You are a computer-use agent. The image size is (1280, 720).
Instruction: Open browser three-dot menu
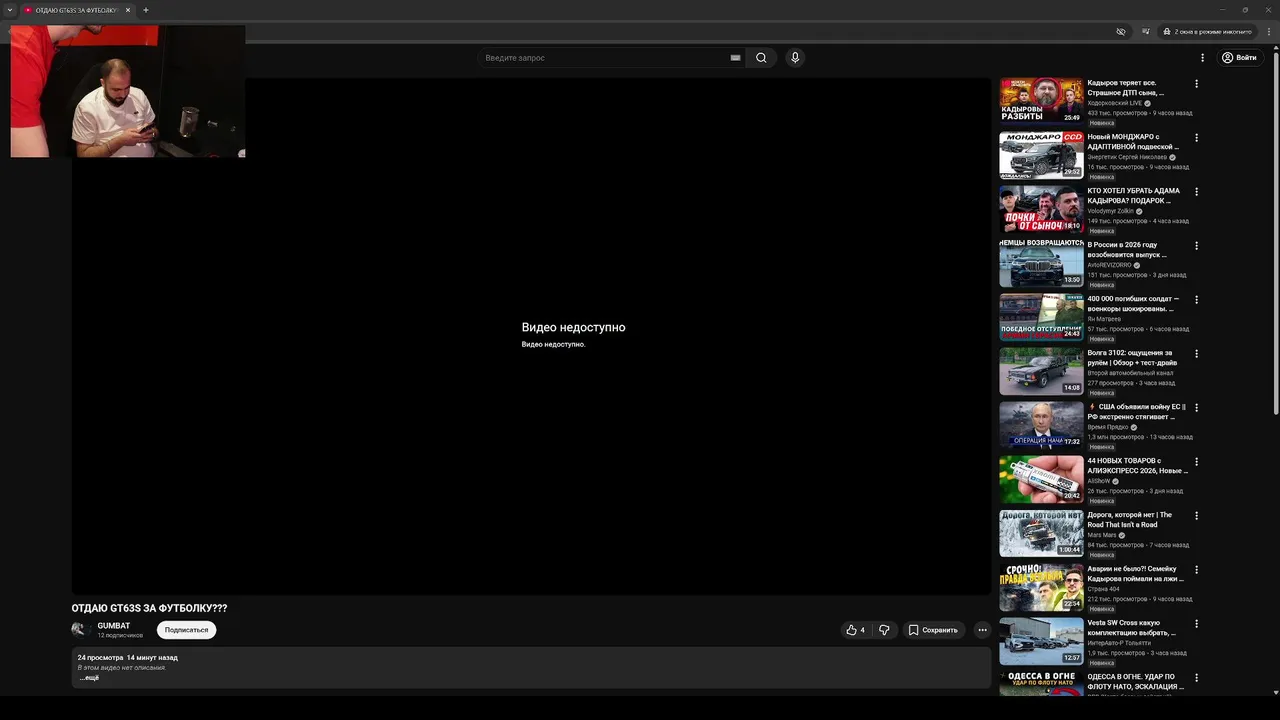[1269, 32]
